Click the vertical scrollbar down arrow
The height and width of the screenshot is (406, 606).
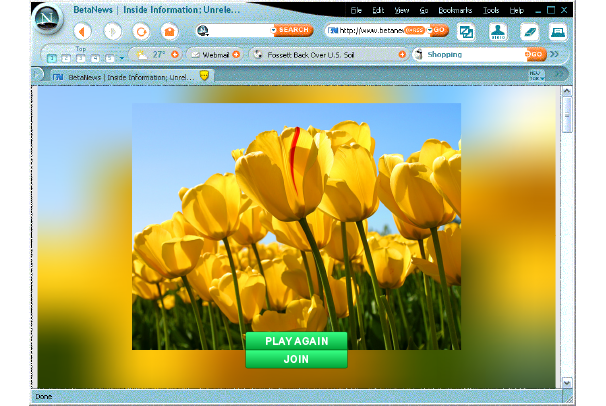567,383
